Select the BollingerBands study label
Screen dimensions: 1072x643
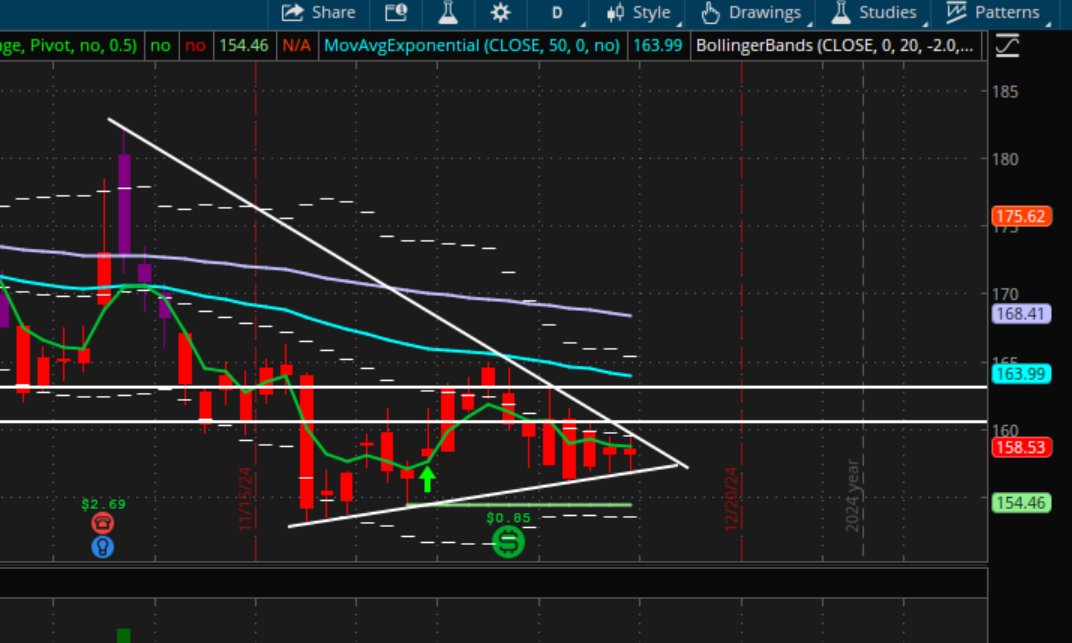(834, 46)
